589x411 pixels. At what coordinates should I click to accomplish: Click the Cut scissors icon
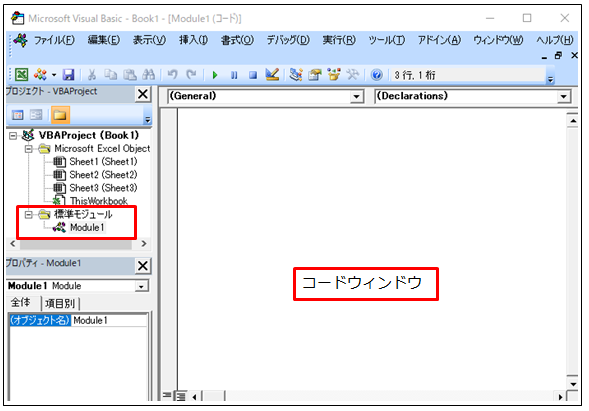click(91, 75)
